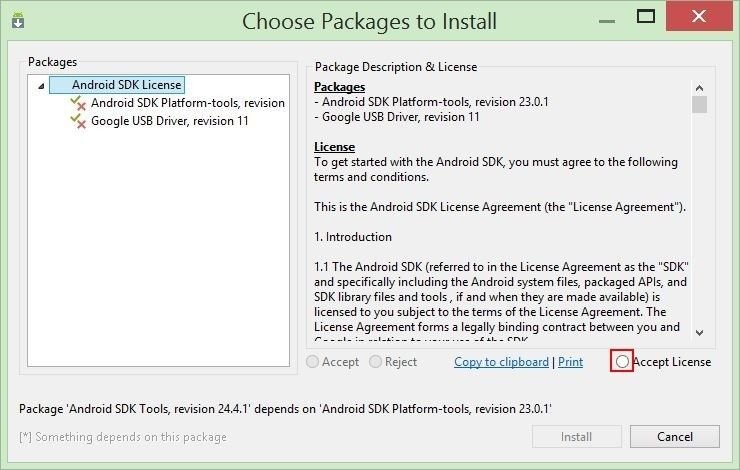Click status icon beside Google USB Driver
The height and width of the screenshot is (470, 740).
tap(78, 121)
